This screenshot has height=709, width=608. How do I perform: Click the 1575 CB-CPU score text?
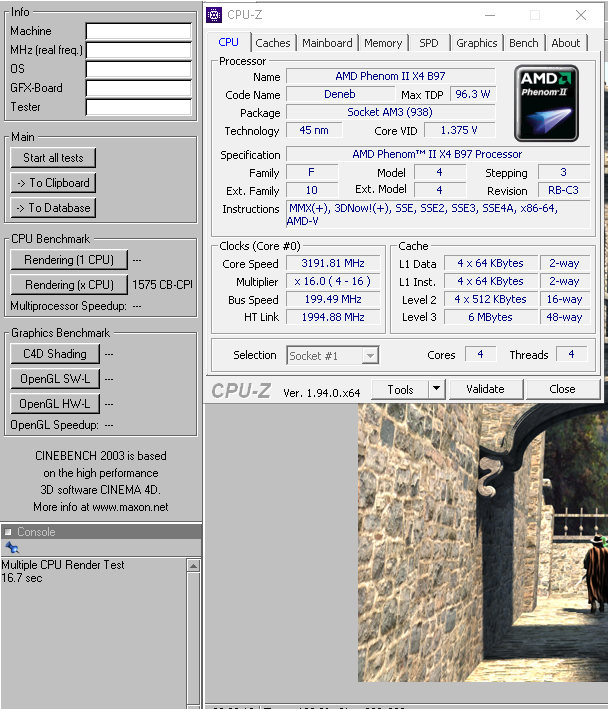point(162,285)
